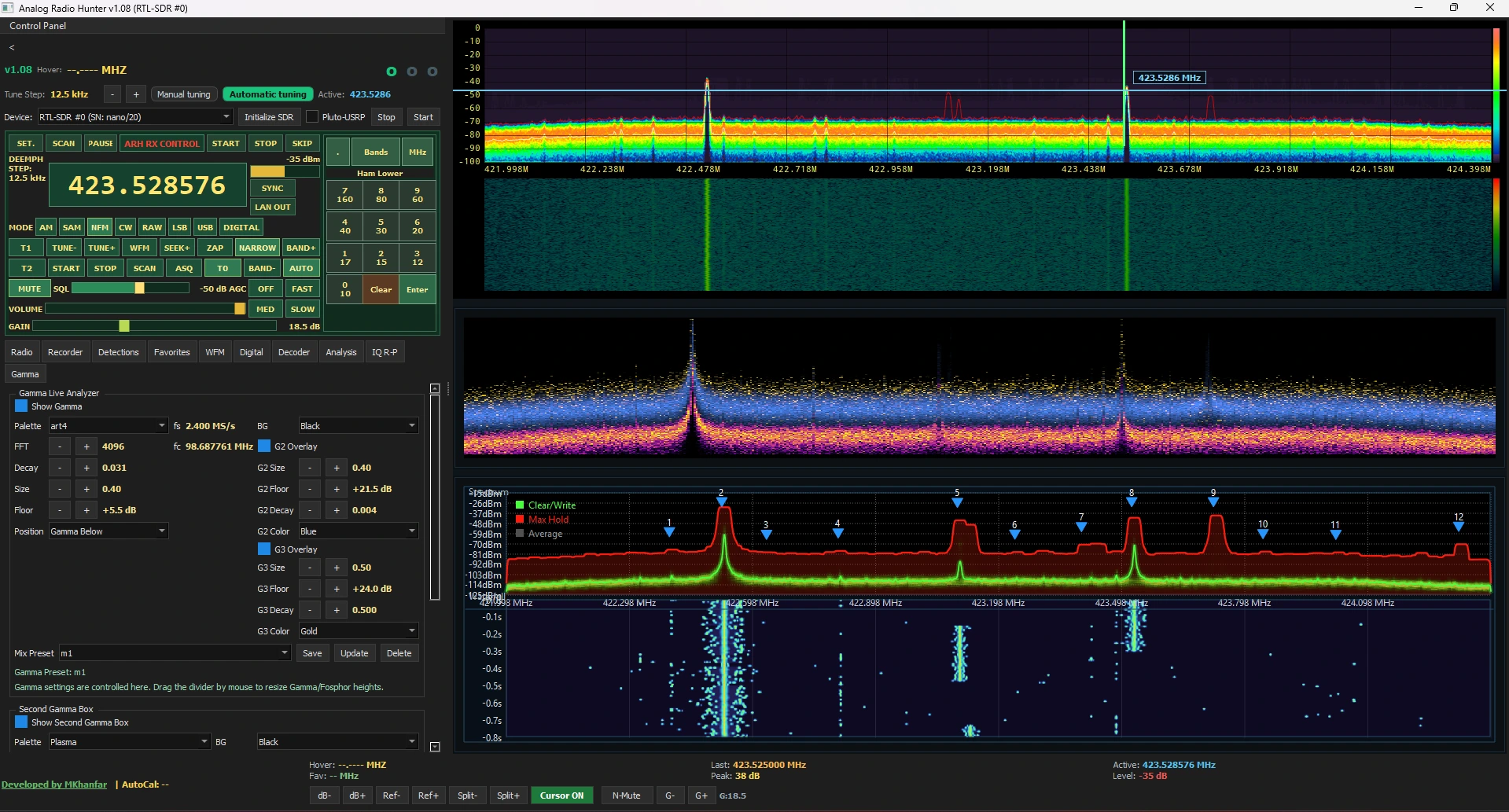The width and height of the screenshot is (1509, 812).
Task: Open the art4 Palette dropdown
Action: pyautogui.click(x=108, y=425)
